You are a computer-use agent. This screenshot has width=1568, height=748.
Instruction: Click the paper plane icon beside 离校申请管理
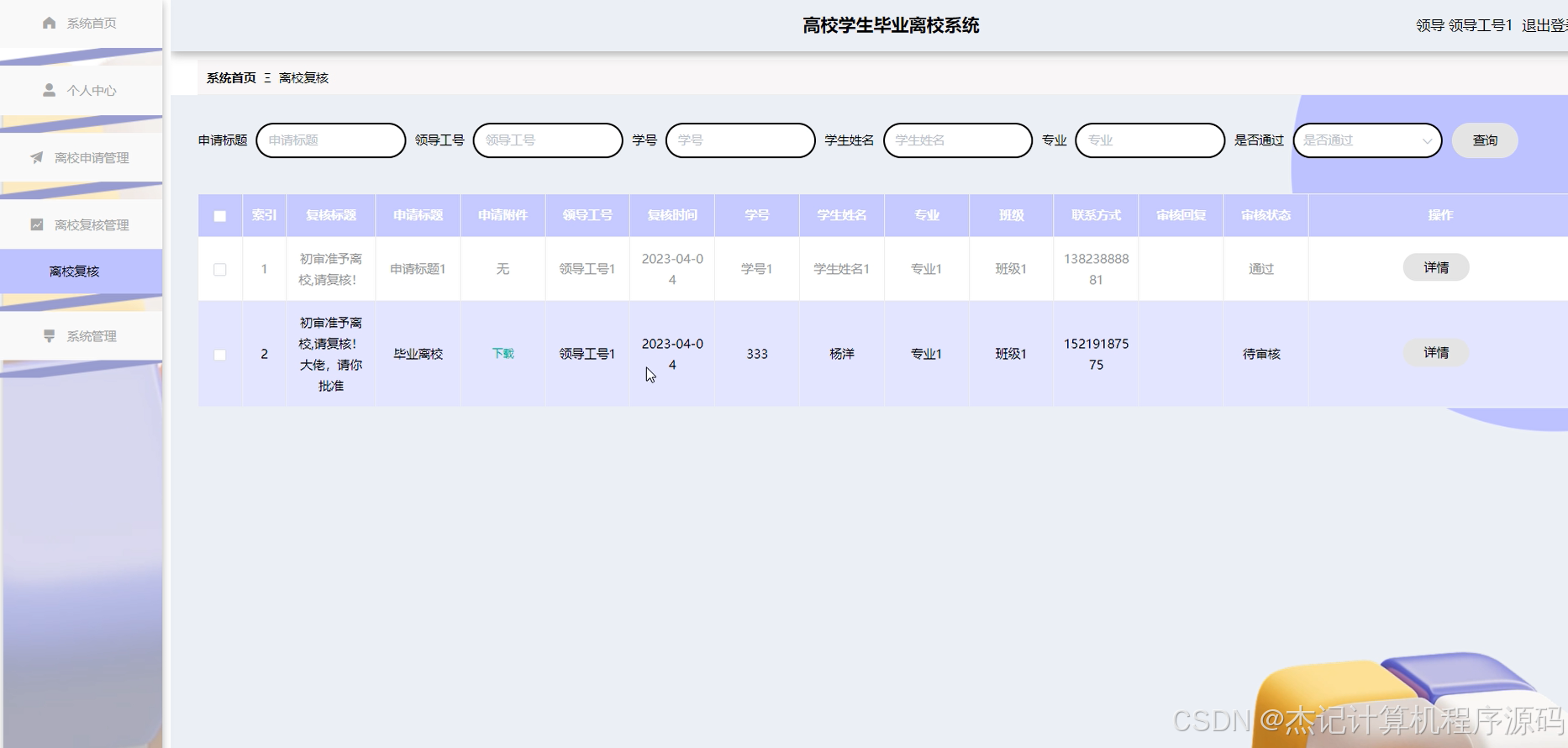(36, 157)
